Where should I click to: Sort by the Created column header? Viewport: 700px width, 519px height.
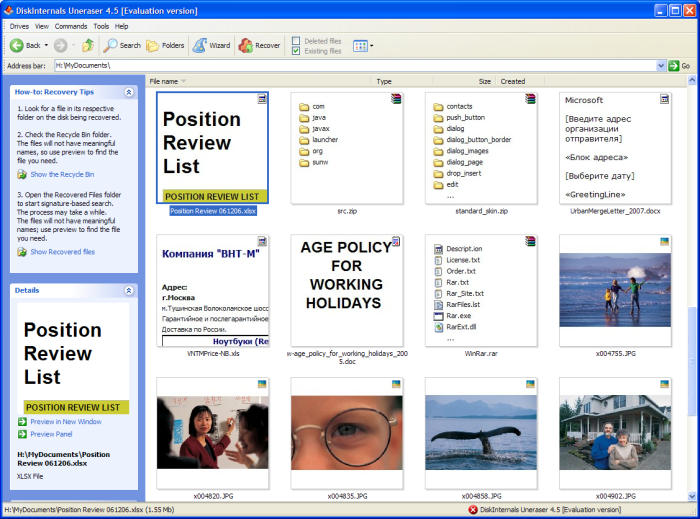pyautogui.click(x=520, y=81)
